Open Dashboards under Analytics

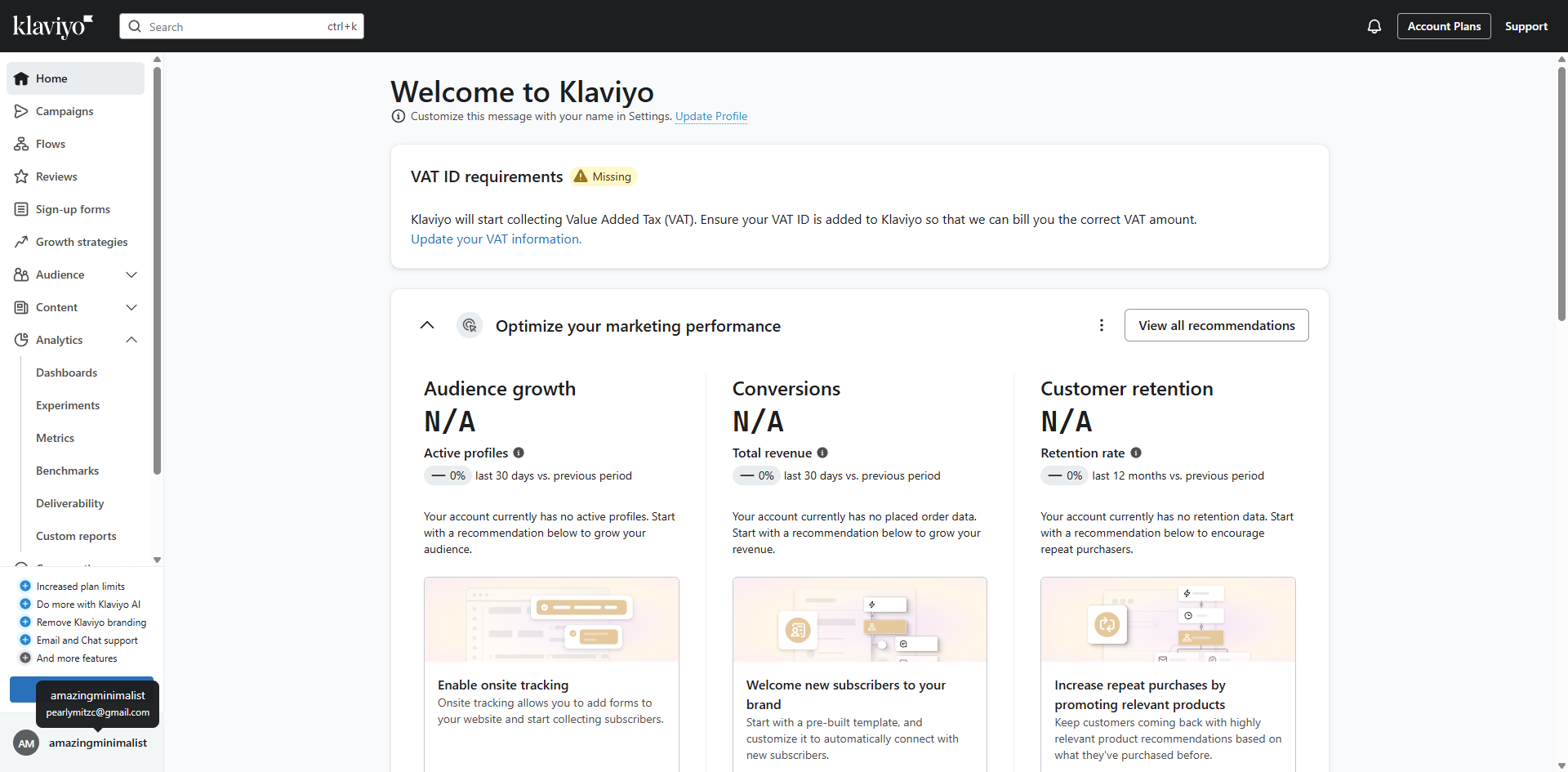pyautogui.click(x=66, y=373)
